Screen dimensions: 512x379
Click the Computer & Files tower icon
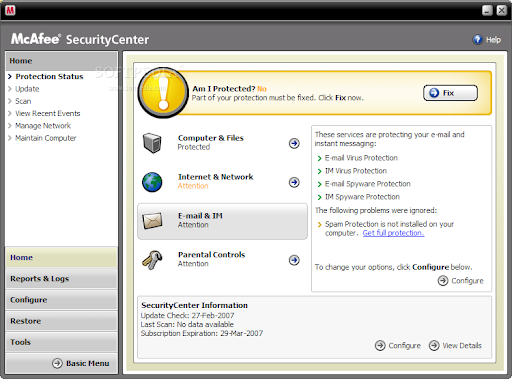pos(152,143)
